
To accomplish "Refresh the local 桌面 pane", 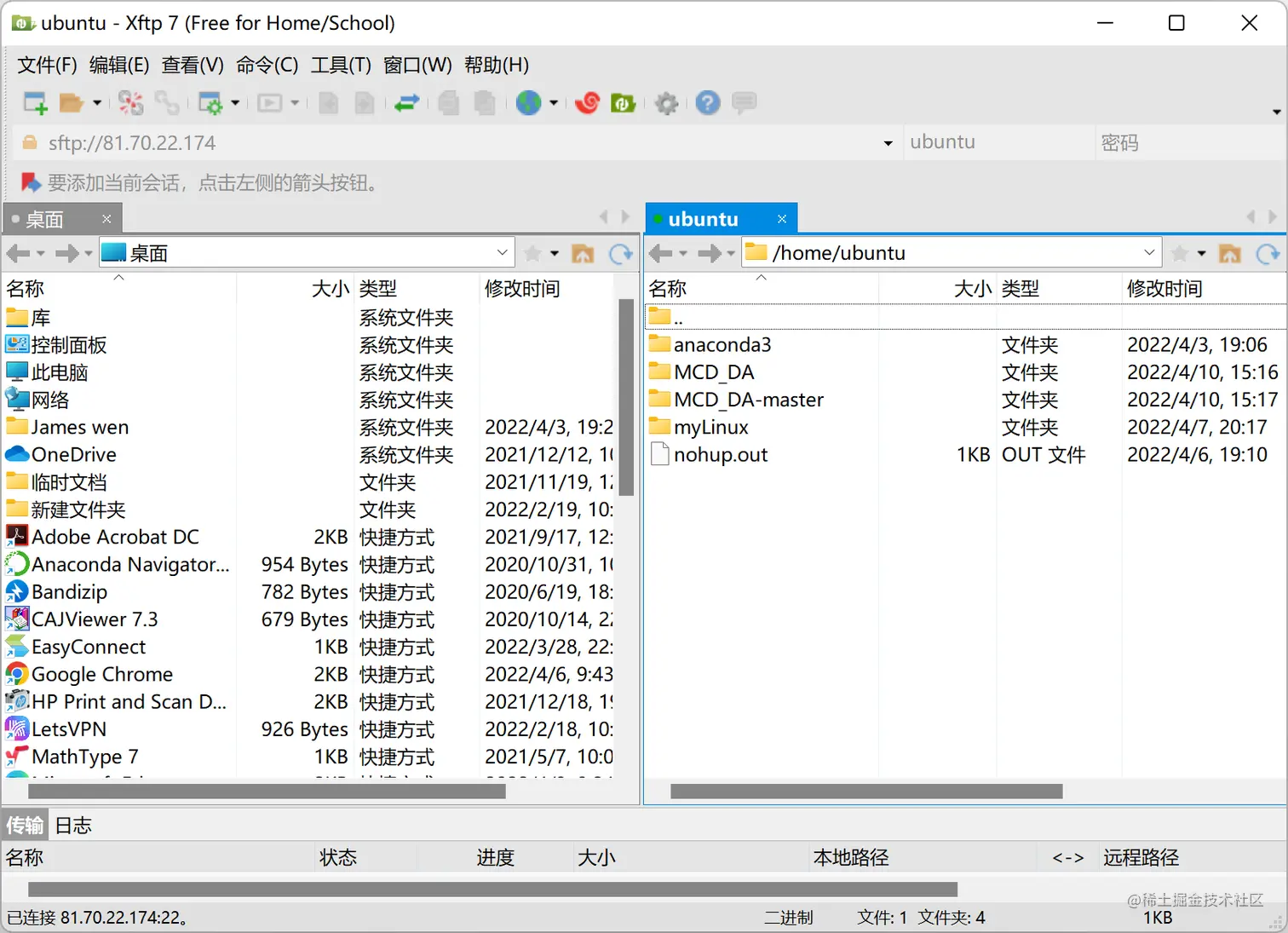I will tap(621, 253).
